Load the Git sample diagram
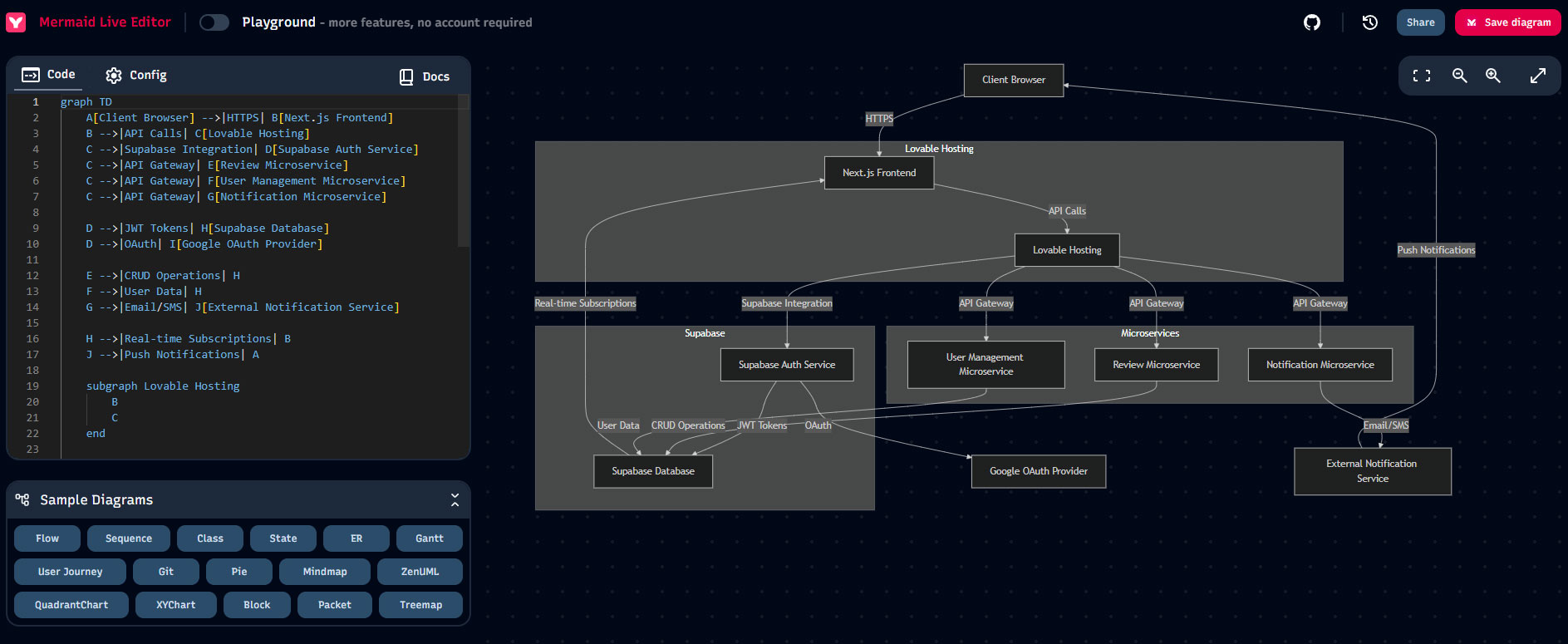The height and width of the screenshot is (644, 1568). [x=166, y=572]
